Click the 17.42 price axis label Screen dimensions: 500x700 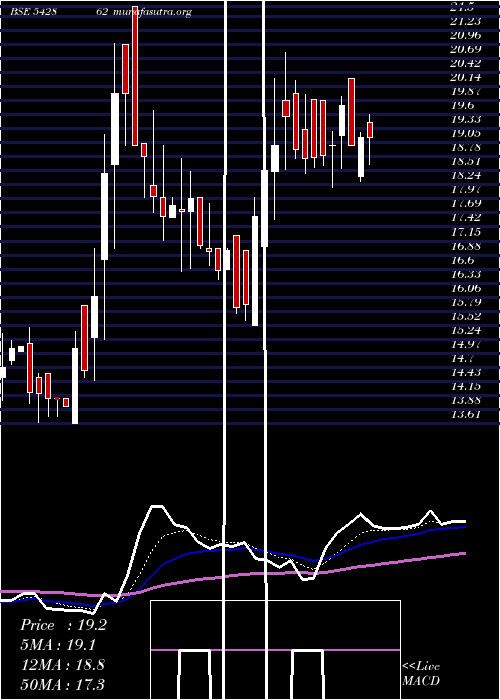point(466,217)
